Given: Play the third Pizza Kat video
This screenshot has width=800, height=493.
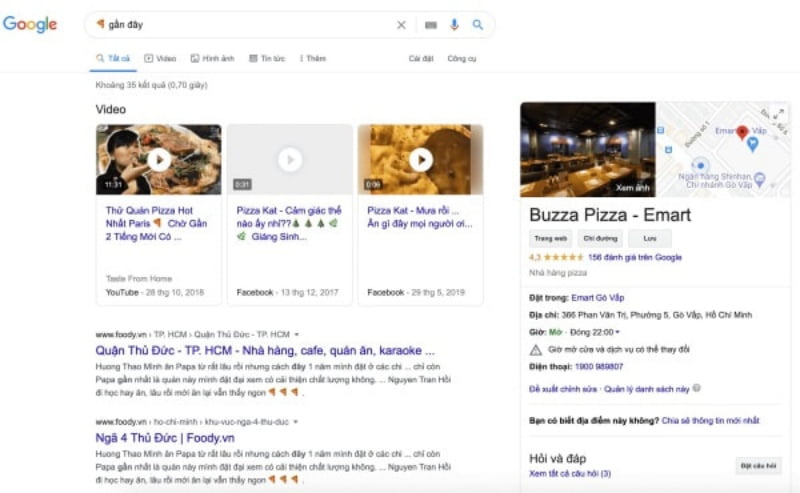Looking at the screenshot, I should (x=420, y=159).
